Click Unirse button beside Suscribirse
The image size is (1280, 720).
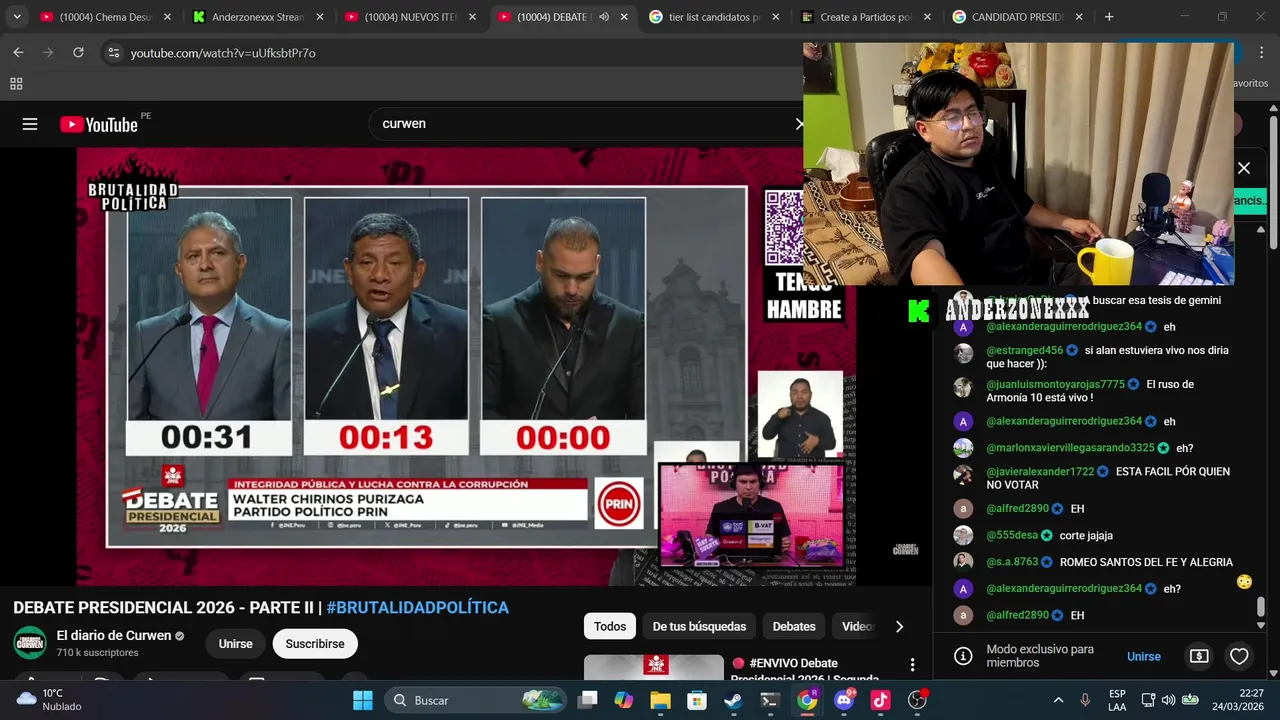pos(236,644)
